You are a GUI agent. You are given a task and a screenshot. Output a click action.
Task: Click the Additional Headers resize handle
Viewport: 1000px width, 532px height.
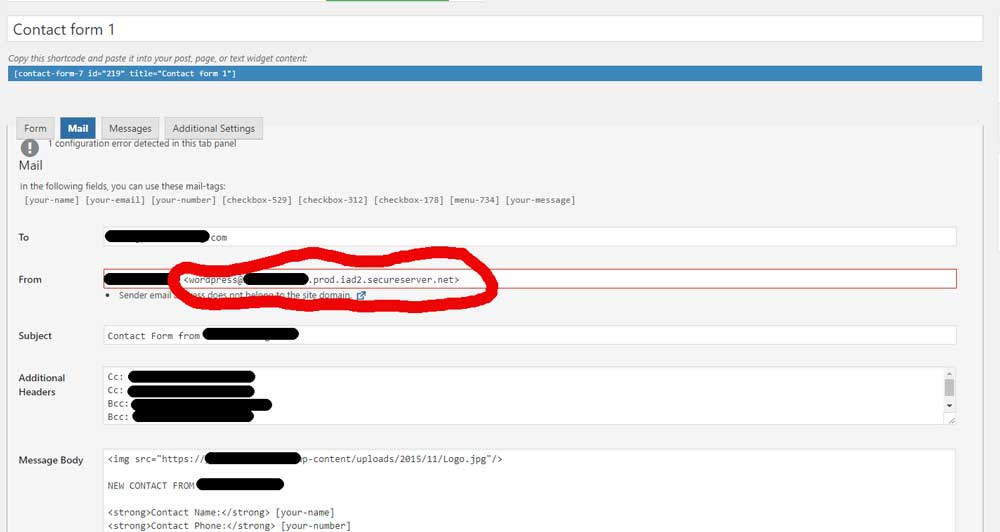click(x=951, y=420)
